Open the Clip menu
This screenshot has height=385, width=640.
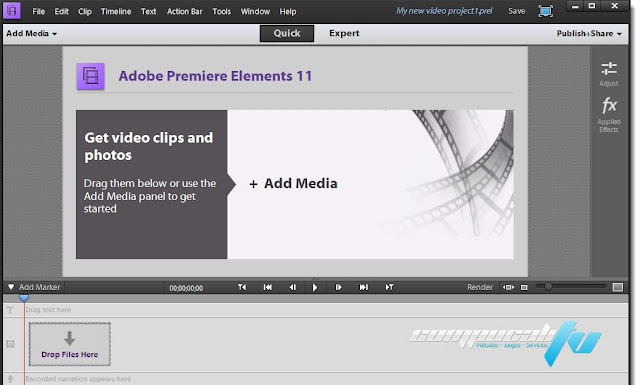(85, 11)
